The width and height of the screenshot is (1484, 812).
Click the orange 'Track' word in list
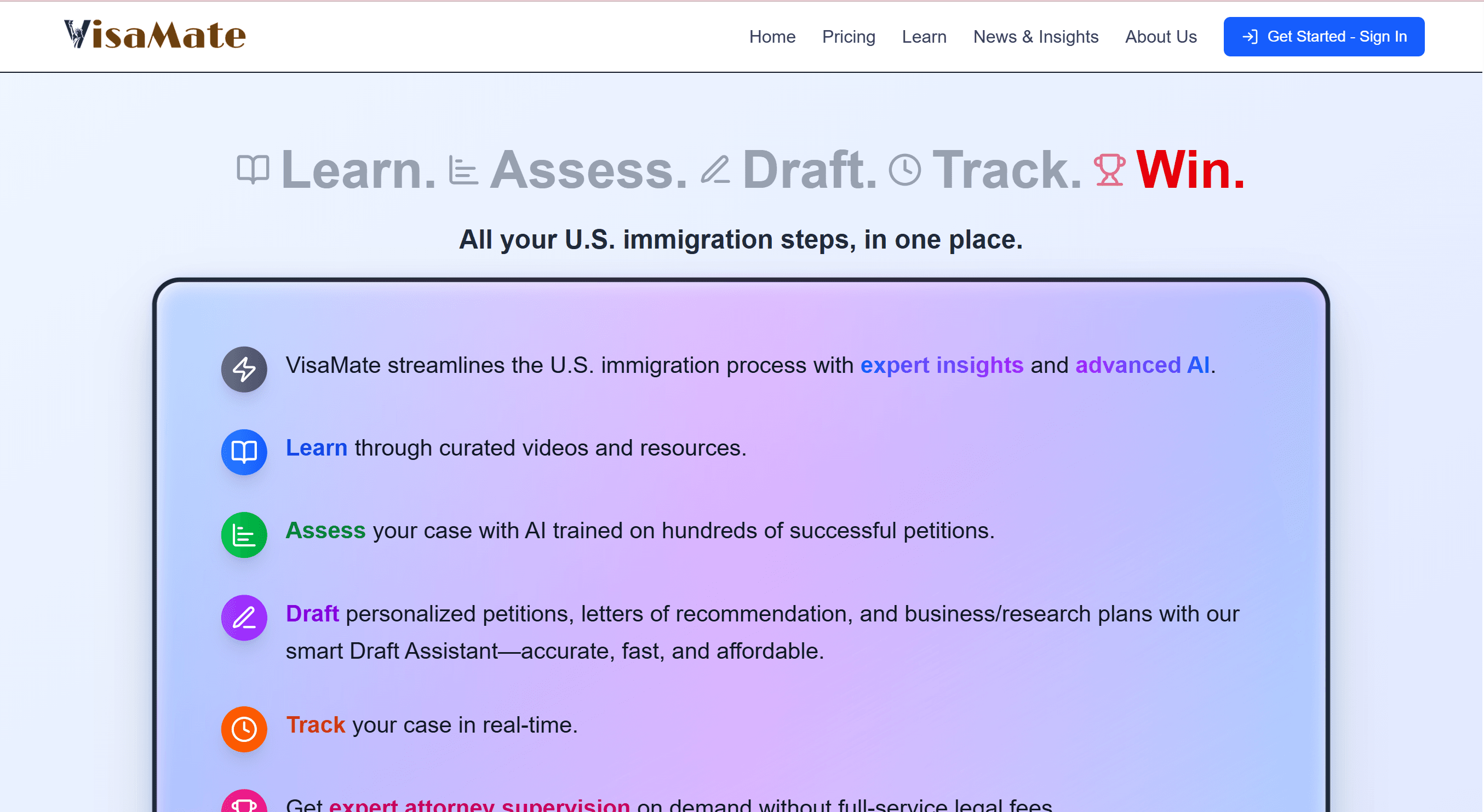pos(316,725)
